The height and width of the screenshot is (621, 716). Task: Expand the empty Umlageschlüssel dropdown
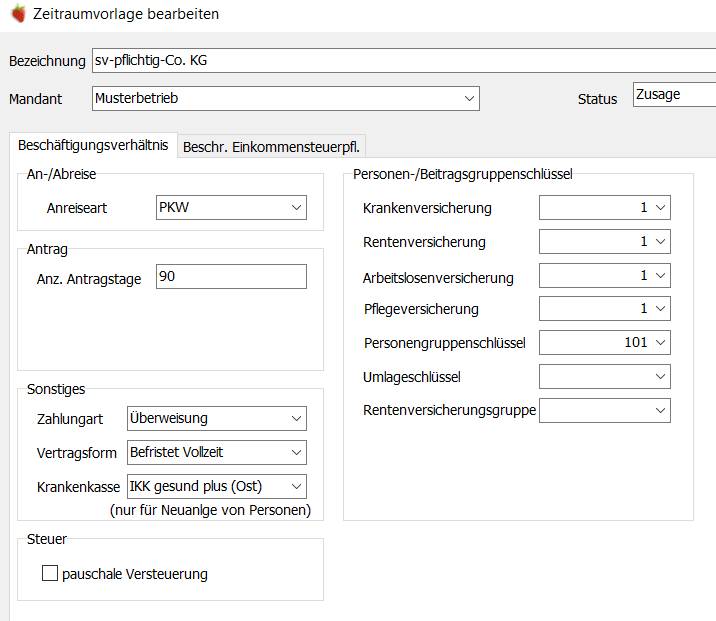point(605,376)
